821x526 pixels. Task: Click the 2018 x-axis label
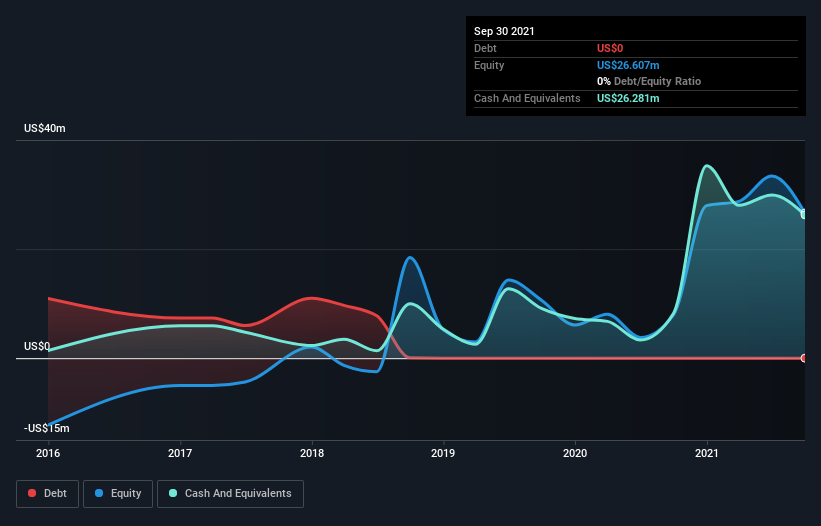tap(312, 453)
